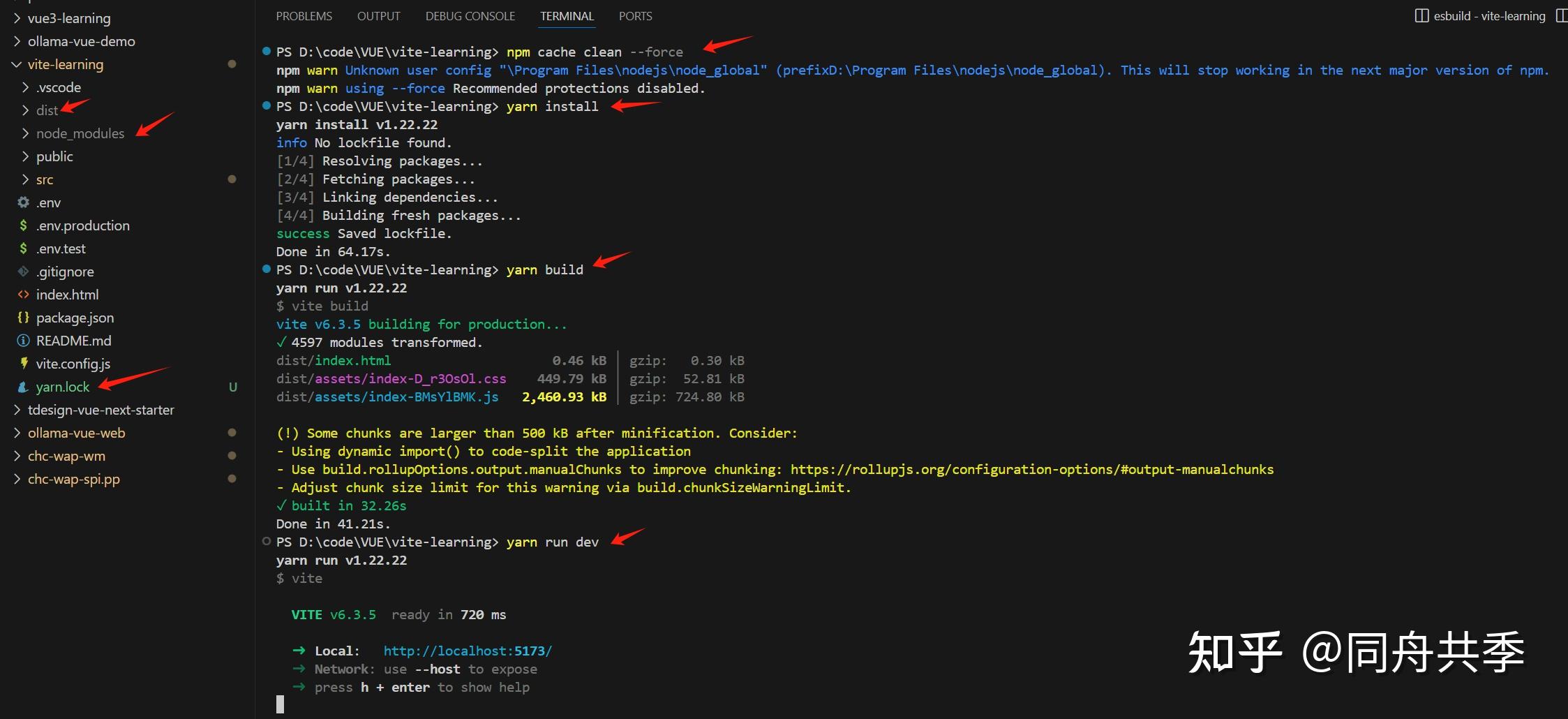Open the DEBUG CONSOLE tab
Screen dimensions: 1568x719
pos(470,16)
